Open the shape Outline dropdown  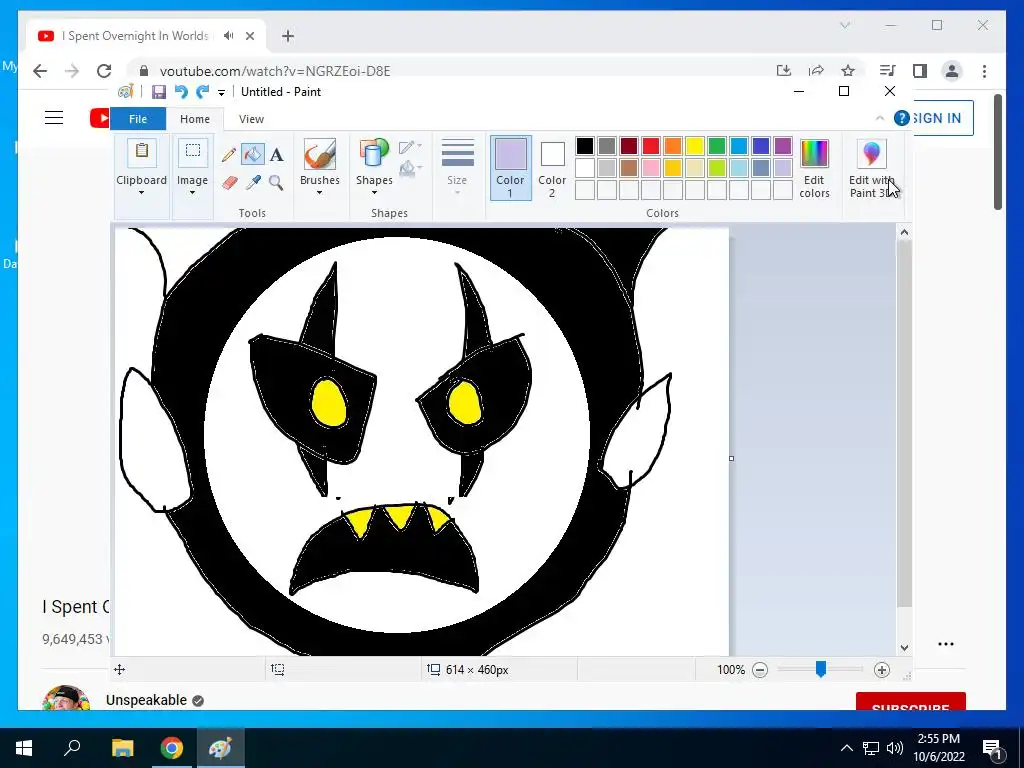pos(411,147)
